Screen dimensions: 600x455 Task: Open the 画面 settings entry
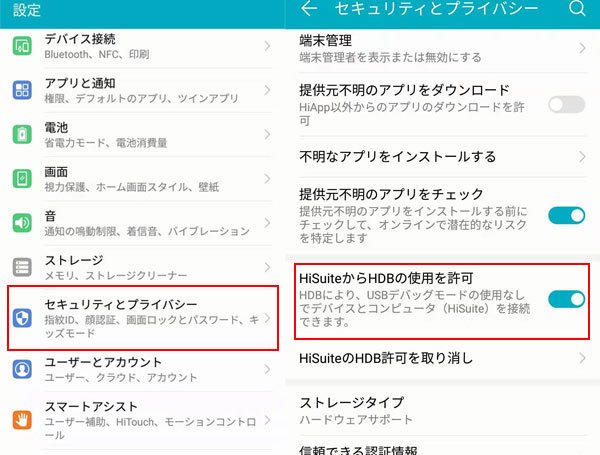[x=142, y=179]
